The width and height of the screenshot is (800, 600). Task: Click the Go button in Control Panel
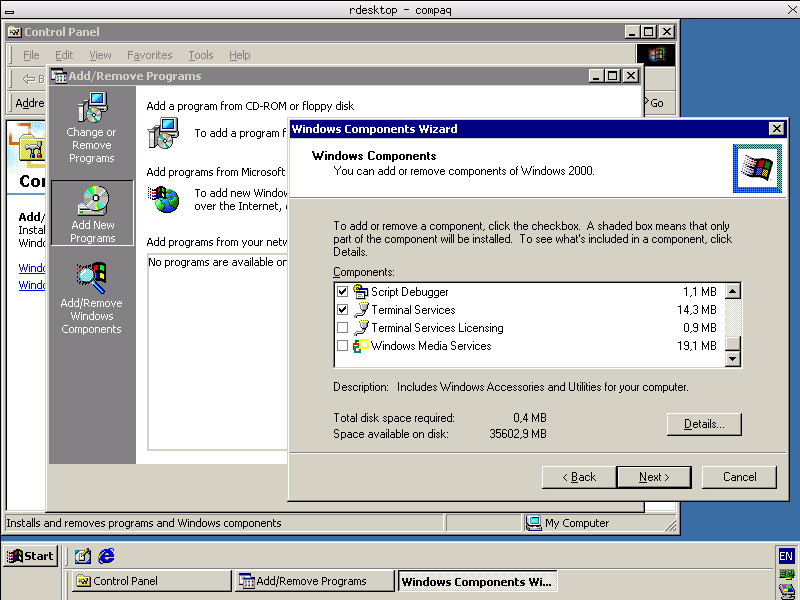pos(656,103)
